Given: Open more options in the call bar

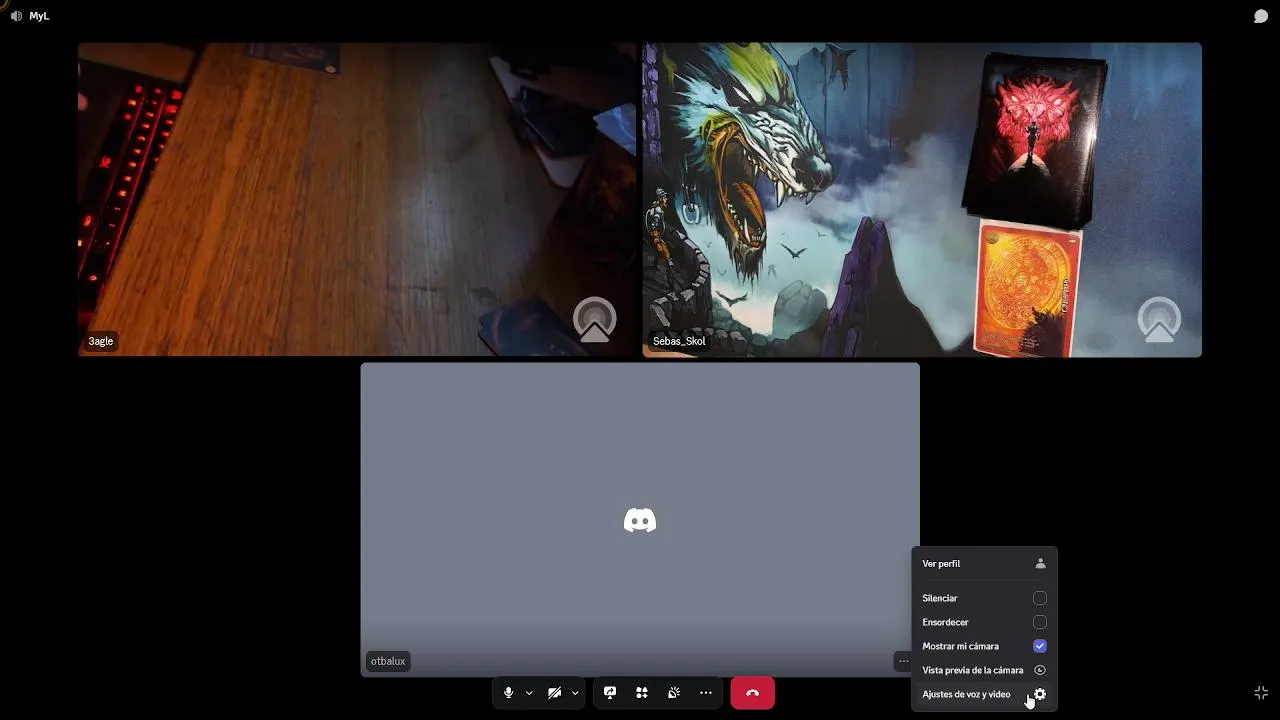Looking at the screenshot, I should (706, 693).
